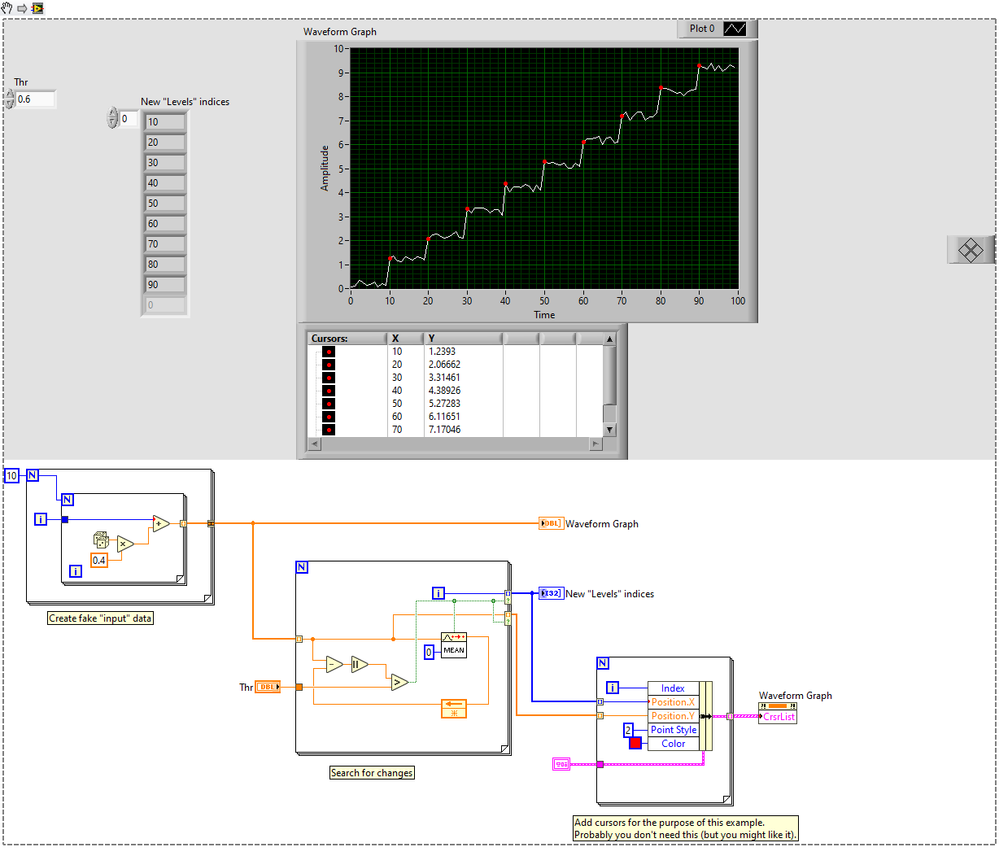Click the array index display field showing 0

128,119
